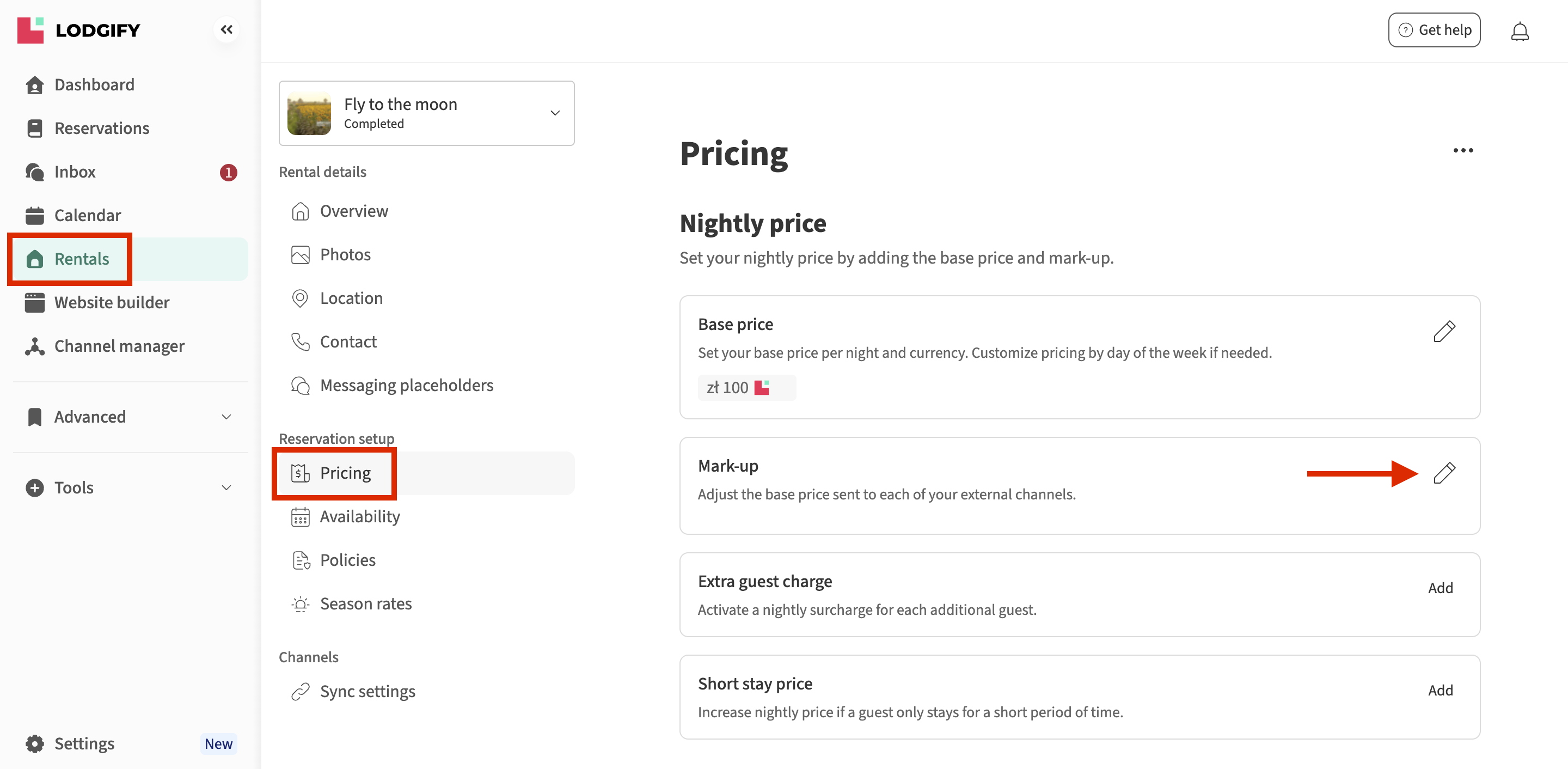
Task: Open Season rates page
Action: click(x=365, y=603)
